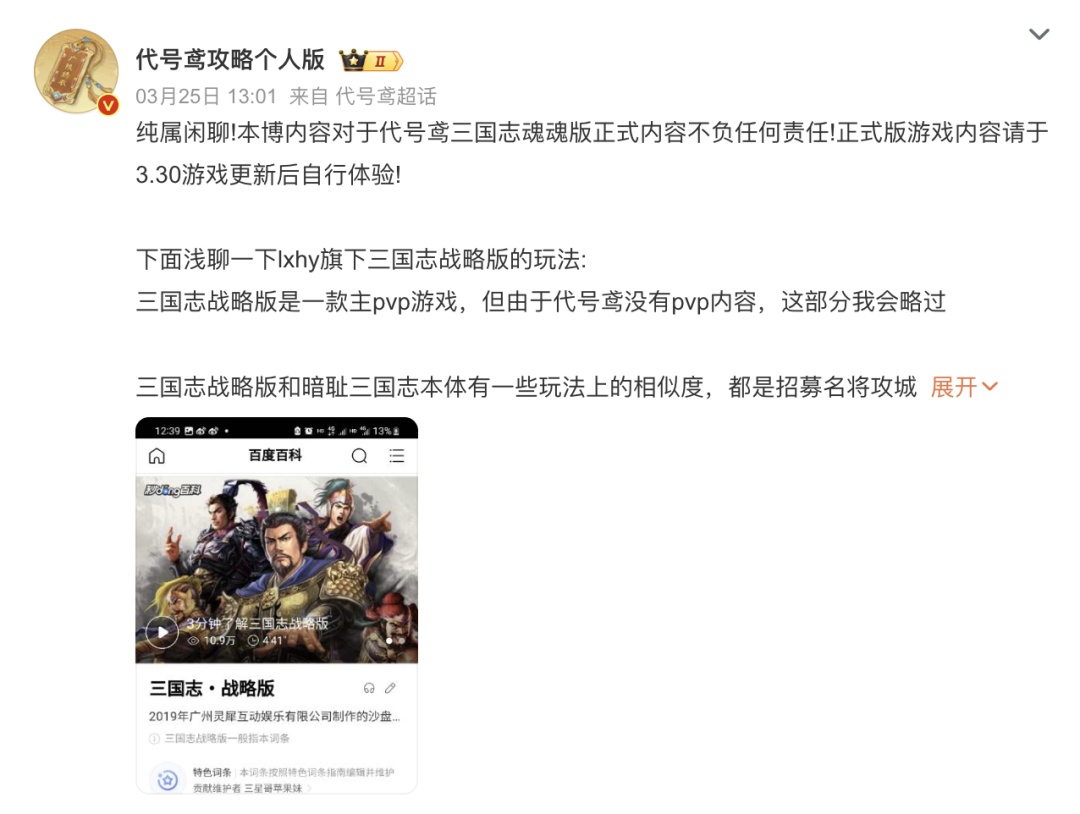This screenshot has width=1080, height=814.
Task: Open the 代号鸢攻略个人版 username link
Action: 229,60
